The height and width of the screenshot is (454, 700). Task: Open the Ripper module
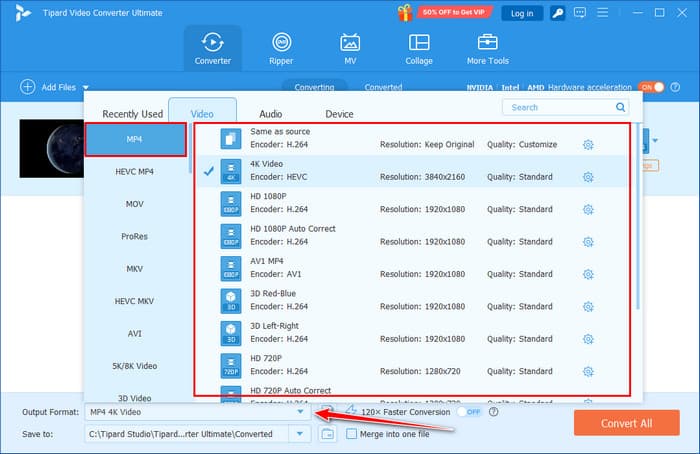tap(281, 48)
